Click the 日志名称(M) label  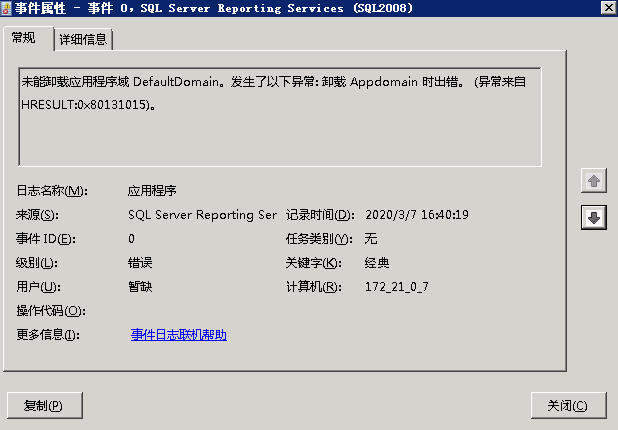tap(52, 191)
